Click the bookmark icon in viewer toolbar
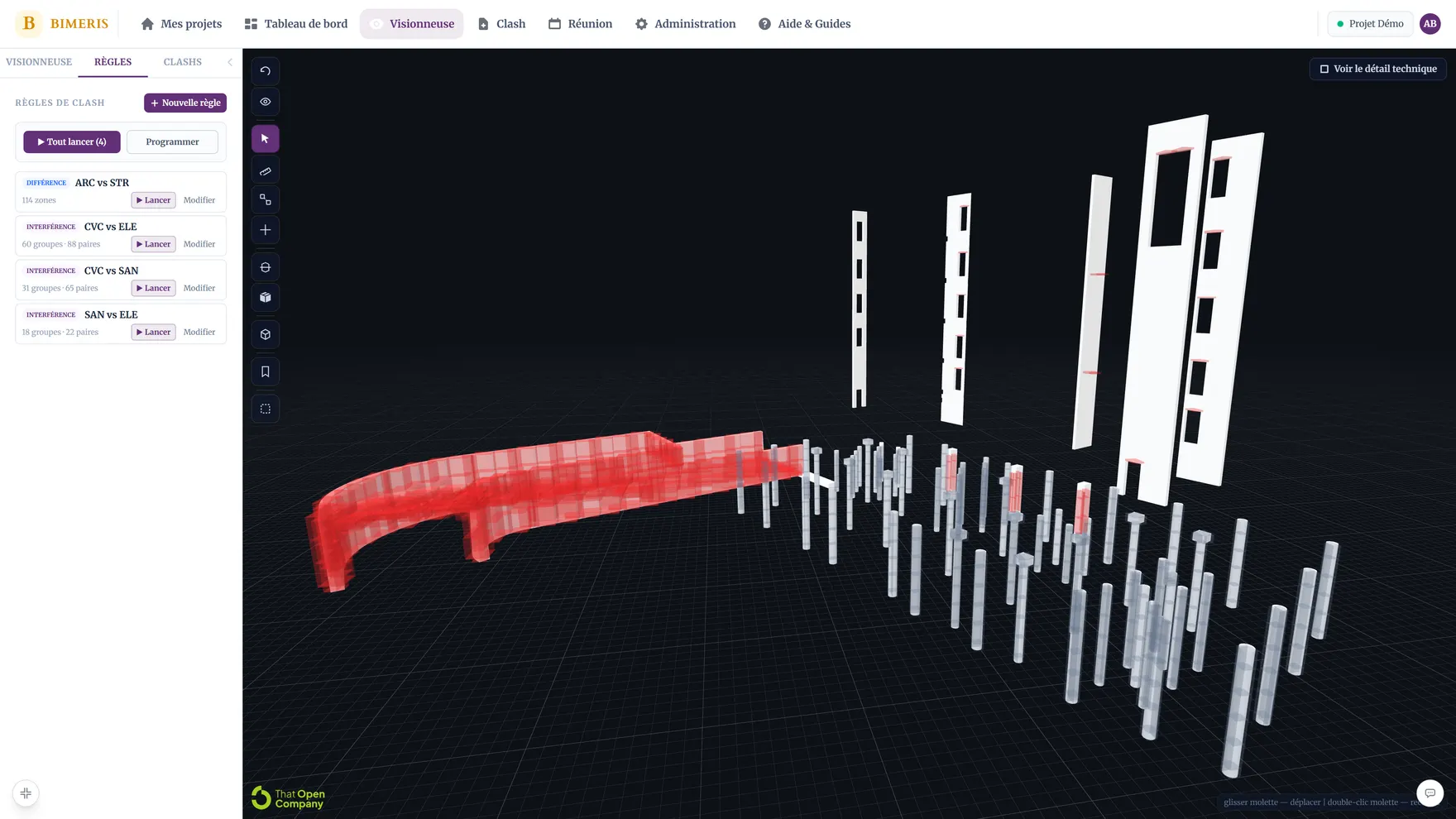The width and height of the screenshot is (1456, 819). click(266, 371)
